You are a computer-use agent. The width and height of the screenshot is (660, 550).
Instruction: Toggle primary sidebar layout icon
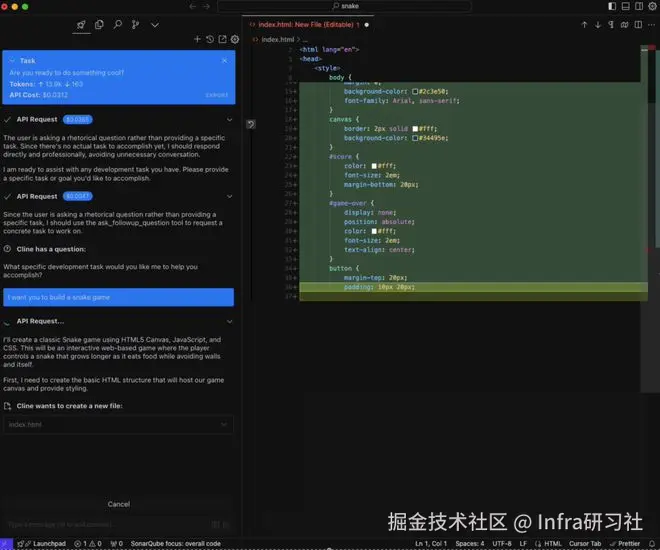(612, 6)
